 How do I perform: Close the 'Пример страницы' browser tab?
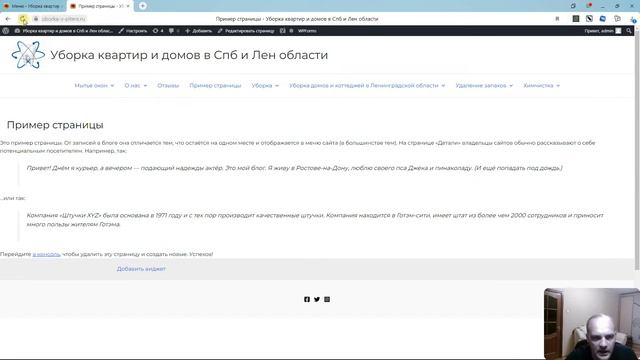tap(128, 6)
